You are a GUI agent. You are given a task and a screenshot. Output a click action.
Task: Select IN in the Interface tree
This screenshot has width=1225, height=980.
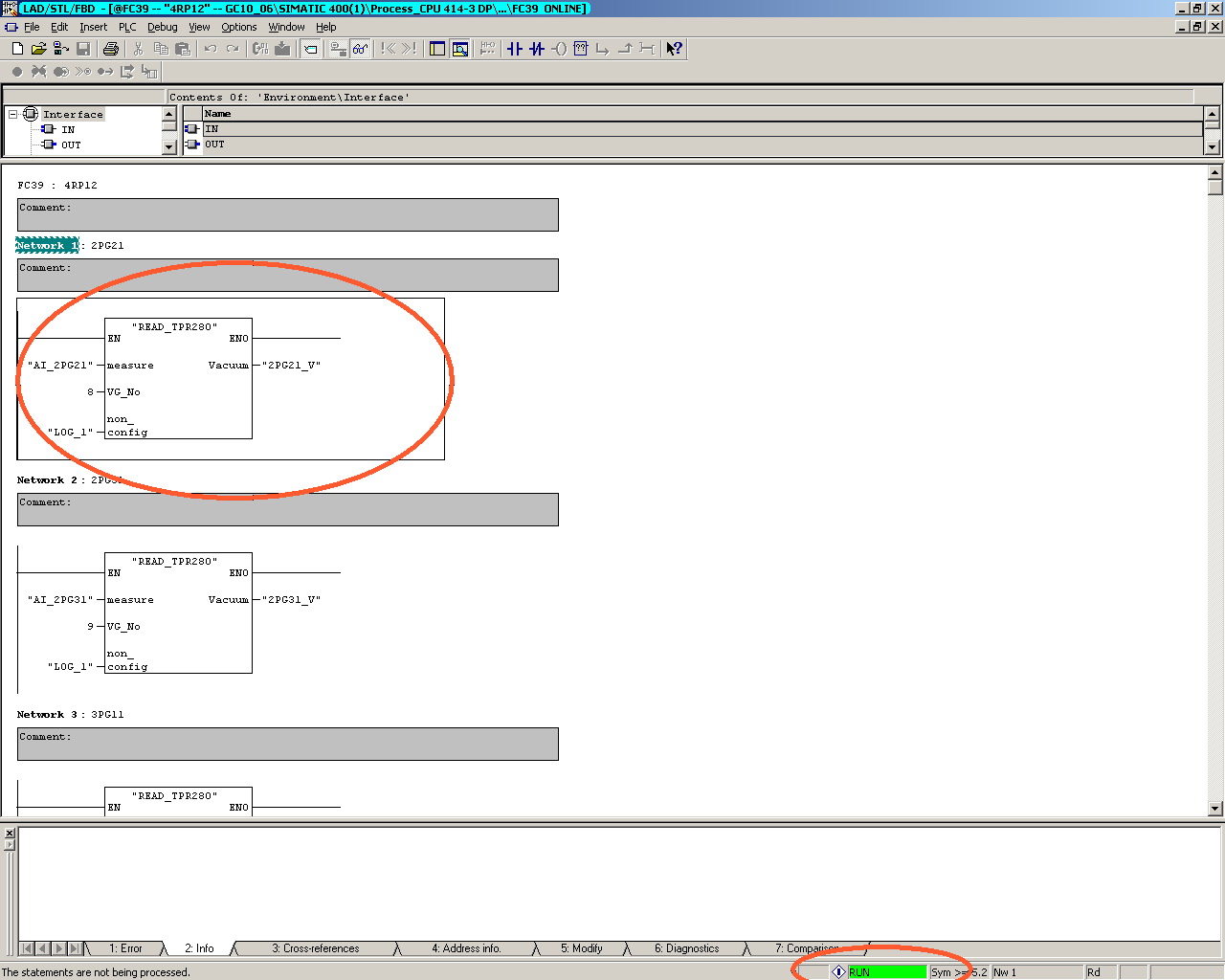(68, 129)
